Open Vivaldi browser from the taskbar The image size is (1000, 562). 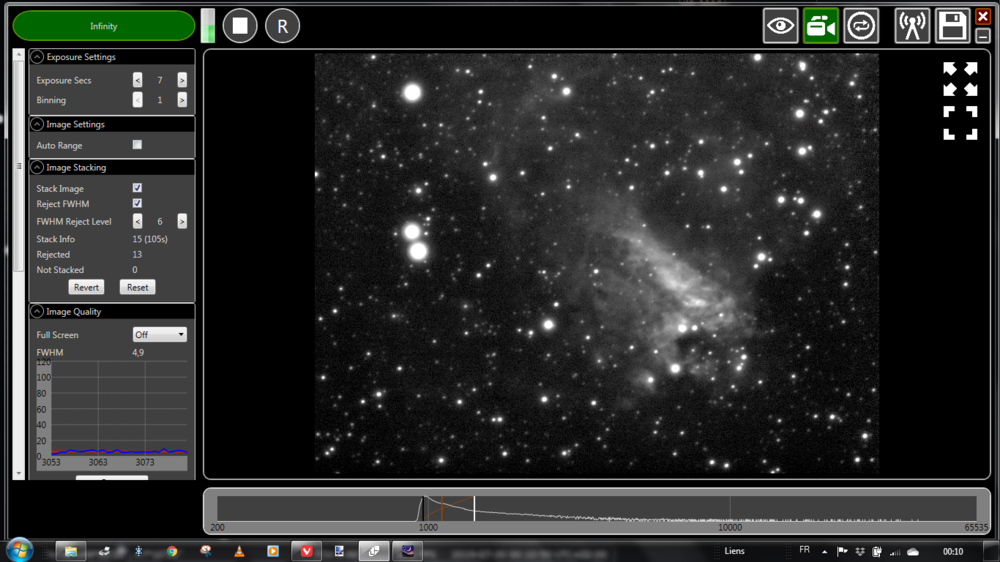point(306,551)
